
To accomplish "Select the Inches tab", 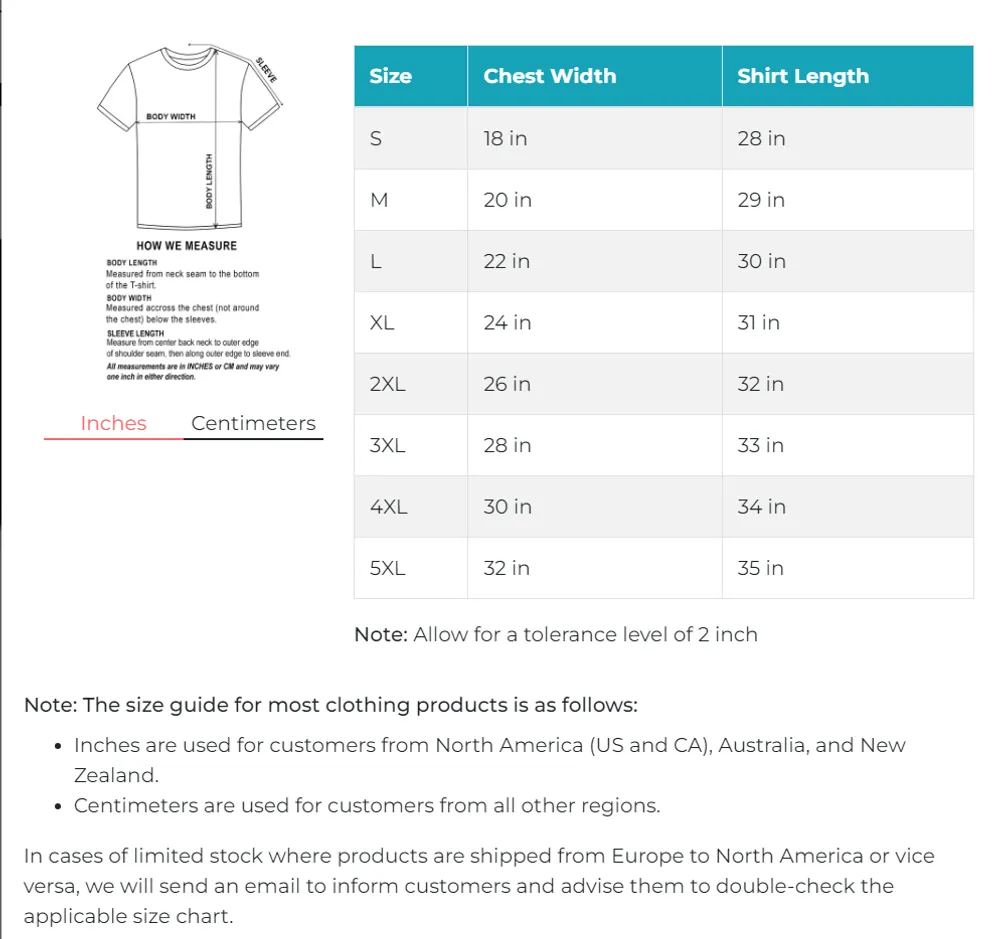I will coord(114,424).
